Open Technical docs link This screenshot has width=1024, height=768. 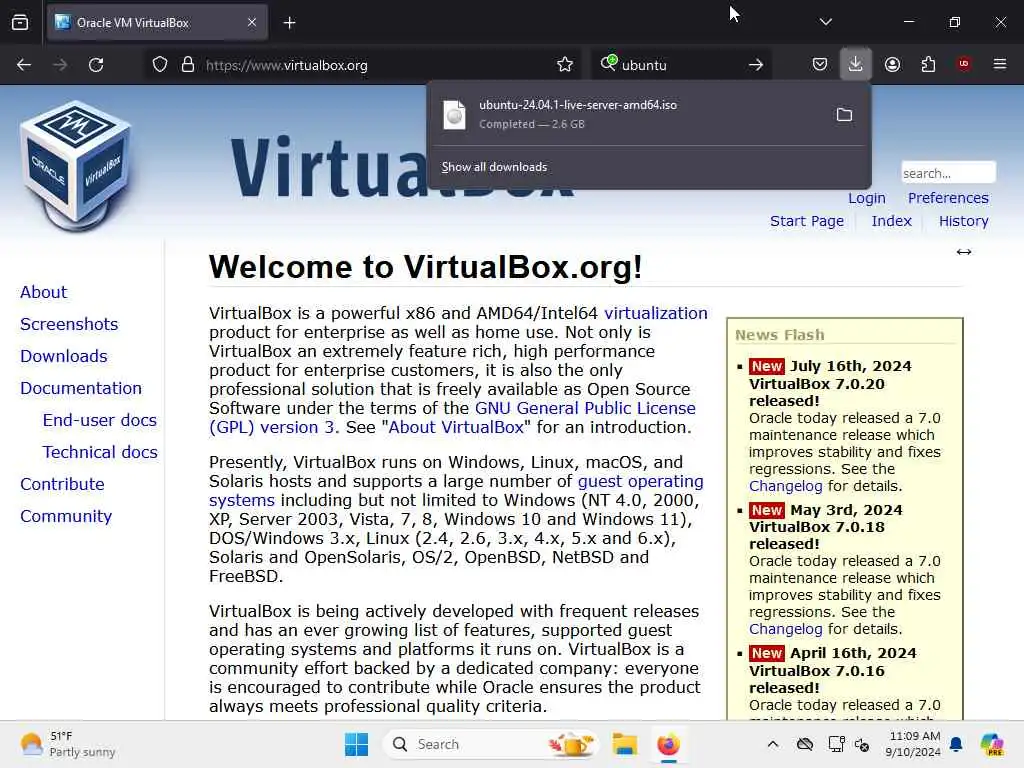pyautogui.click(x=100, y=452)
